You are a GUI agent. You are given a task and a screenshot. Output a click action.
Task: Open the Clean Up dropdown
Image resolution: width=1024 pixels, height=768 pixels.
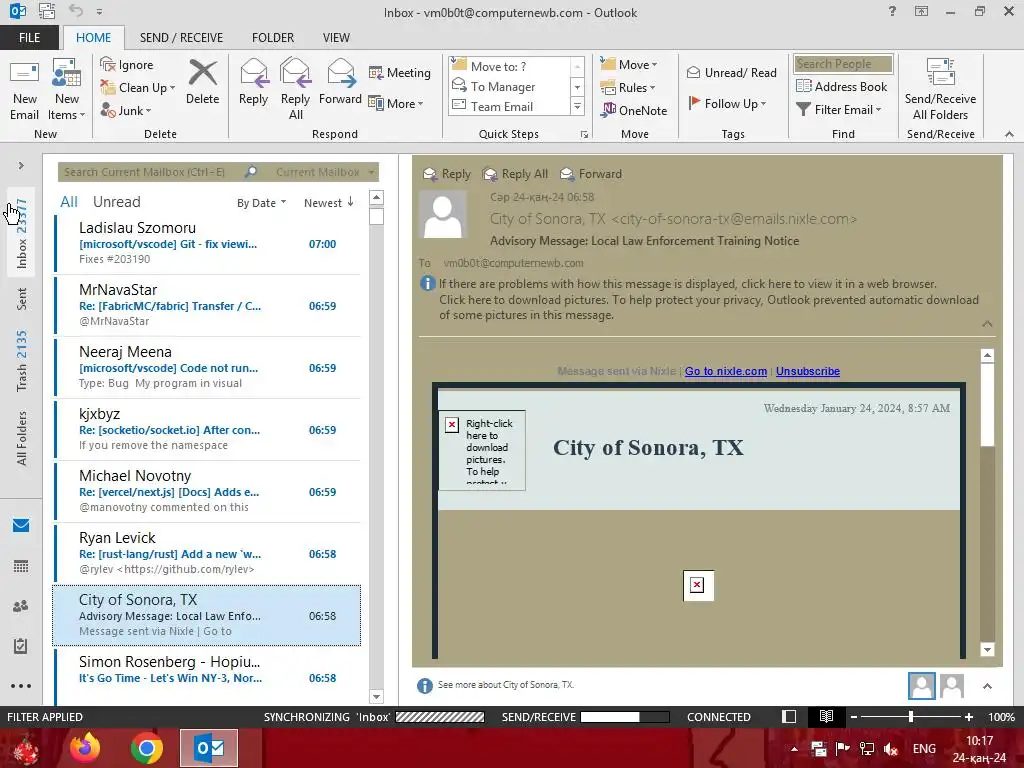pos(138,88)
